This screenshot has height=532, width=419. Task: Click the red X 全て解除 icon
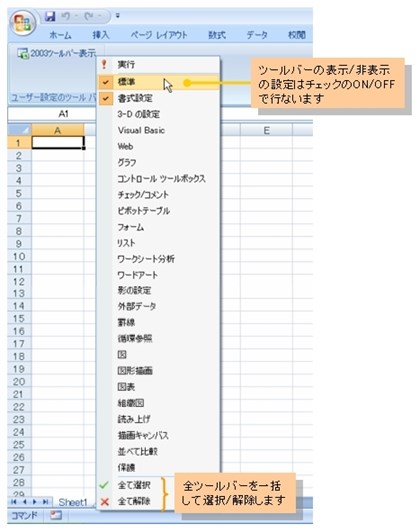pyautogui.click(x=105, y=501)
